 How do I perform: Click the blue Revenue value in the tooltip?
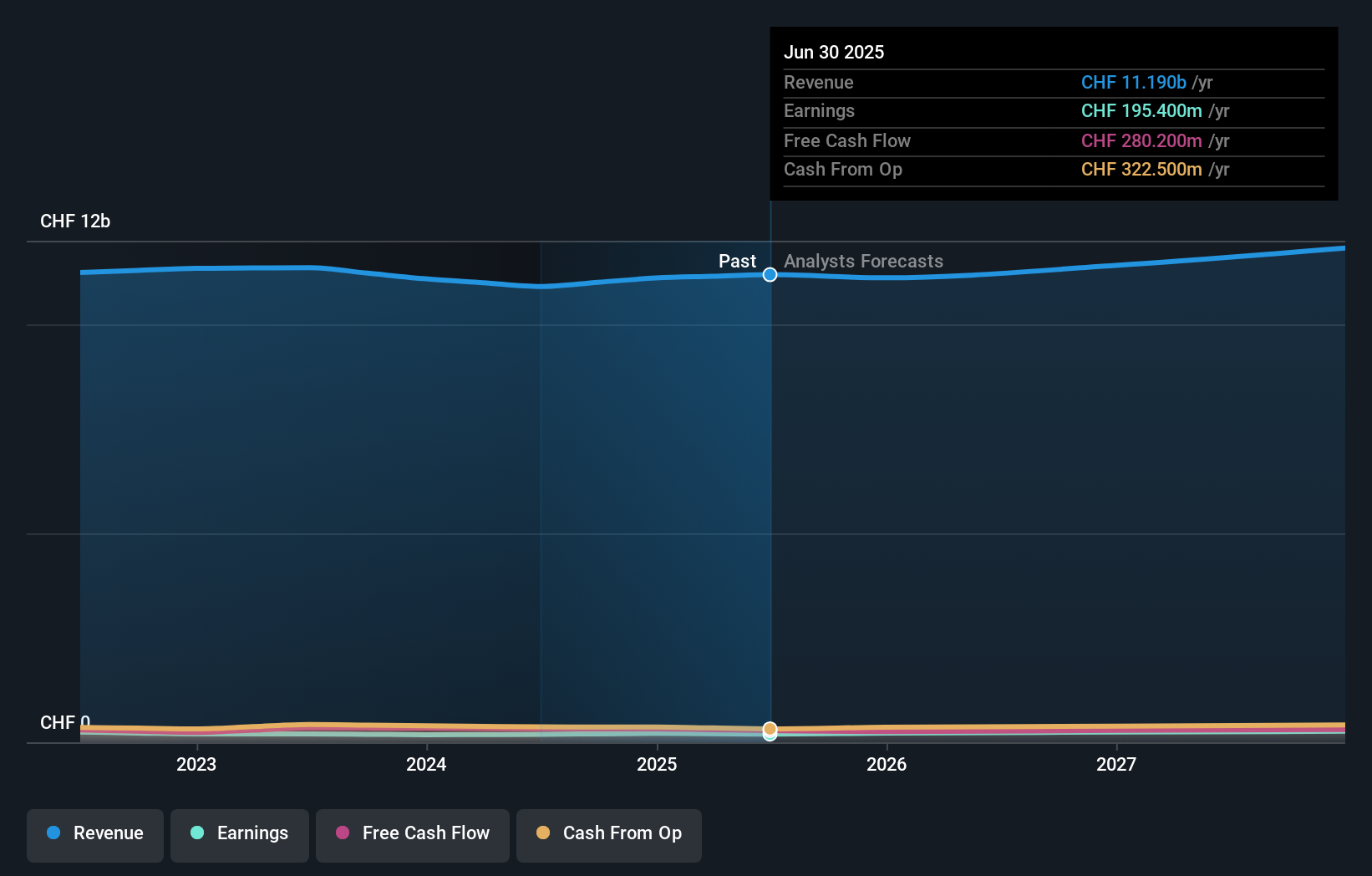pyautogui.click(x=1134, y=83)
